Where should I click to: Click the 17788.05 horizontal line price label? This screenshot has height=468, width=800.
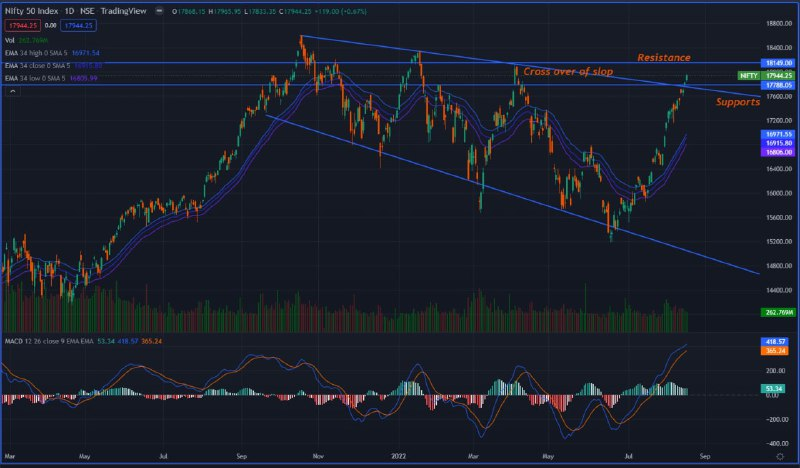pyautogui.click(x=778, y=85)
